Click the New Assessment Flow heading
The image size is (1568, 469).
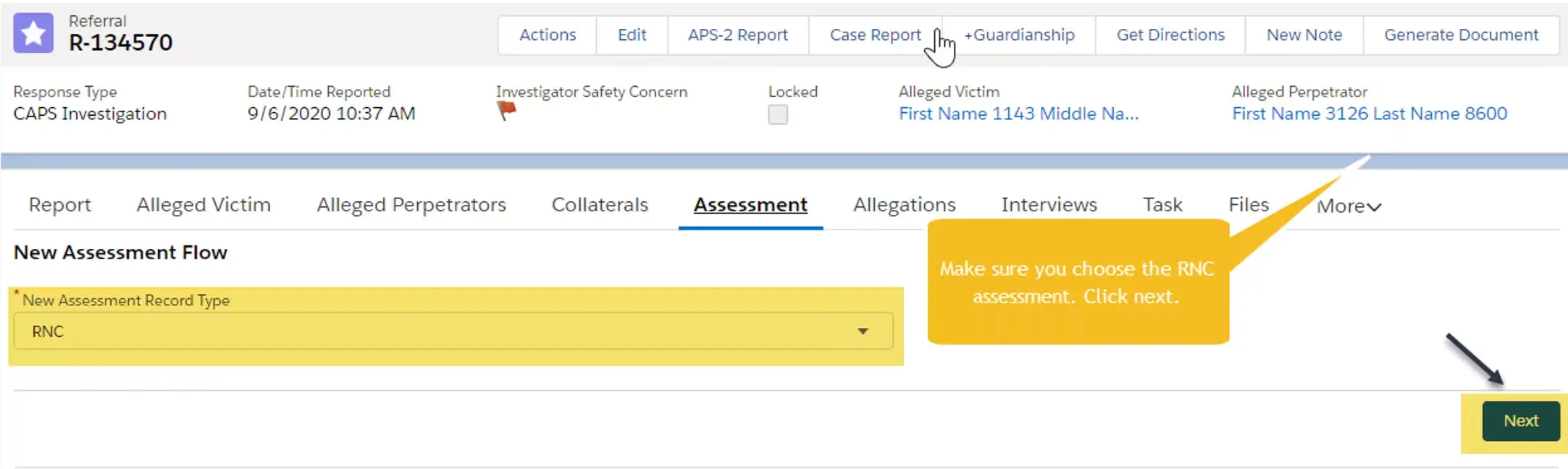pyautogui.click(x=120, y=252)
